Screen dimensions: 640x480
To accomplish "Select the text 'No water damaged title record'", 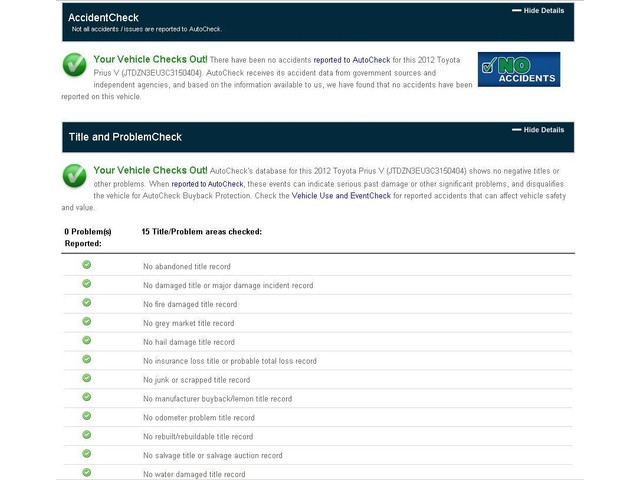I will (194, 474).
